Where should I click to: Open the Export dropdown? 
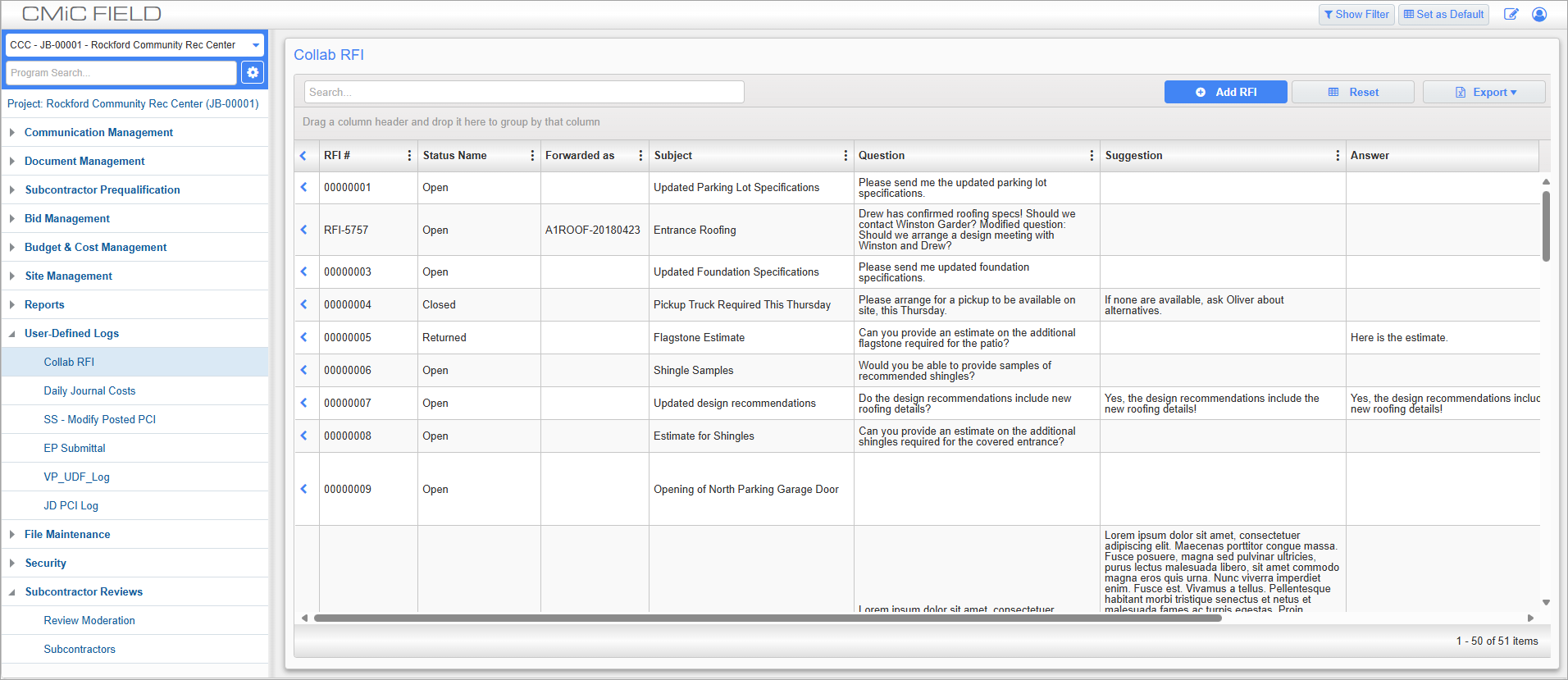click(1484, 92)
